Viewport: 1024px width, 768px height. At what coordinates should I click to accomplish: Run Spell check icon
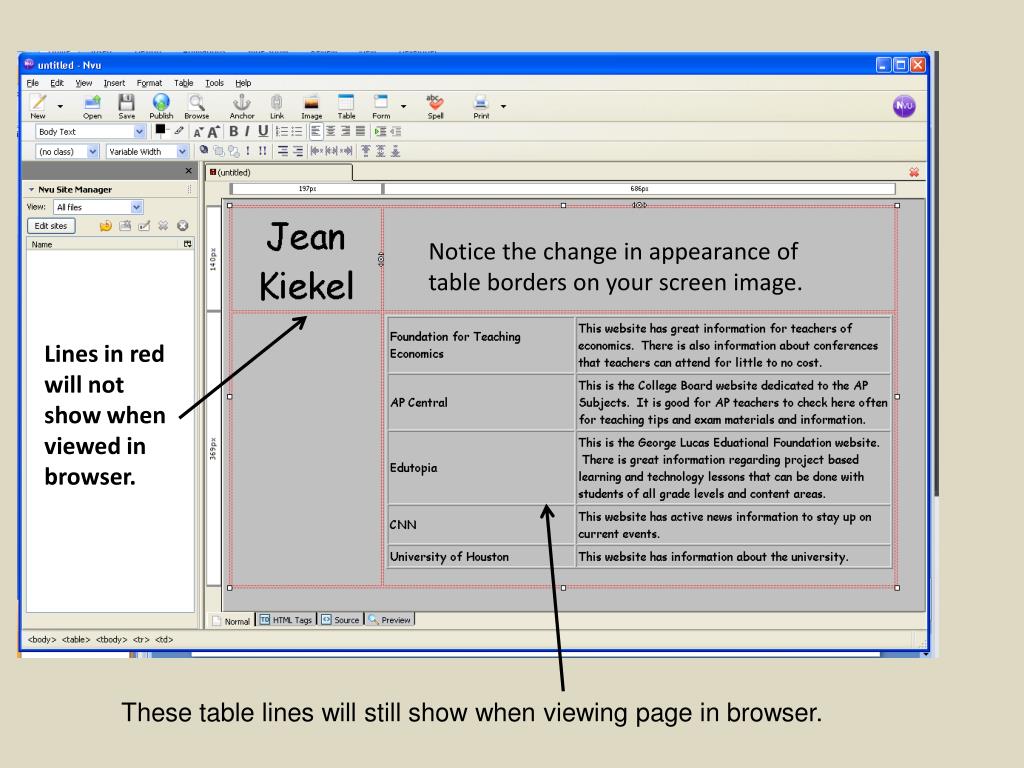click(x=435, y=105)
